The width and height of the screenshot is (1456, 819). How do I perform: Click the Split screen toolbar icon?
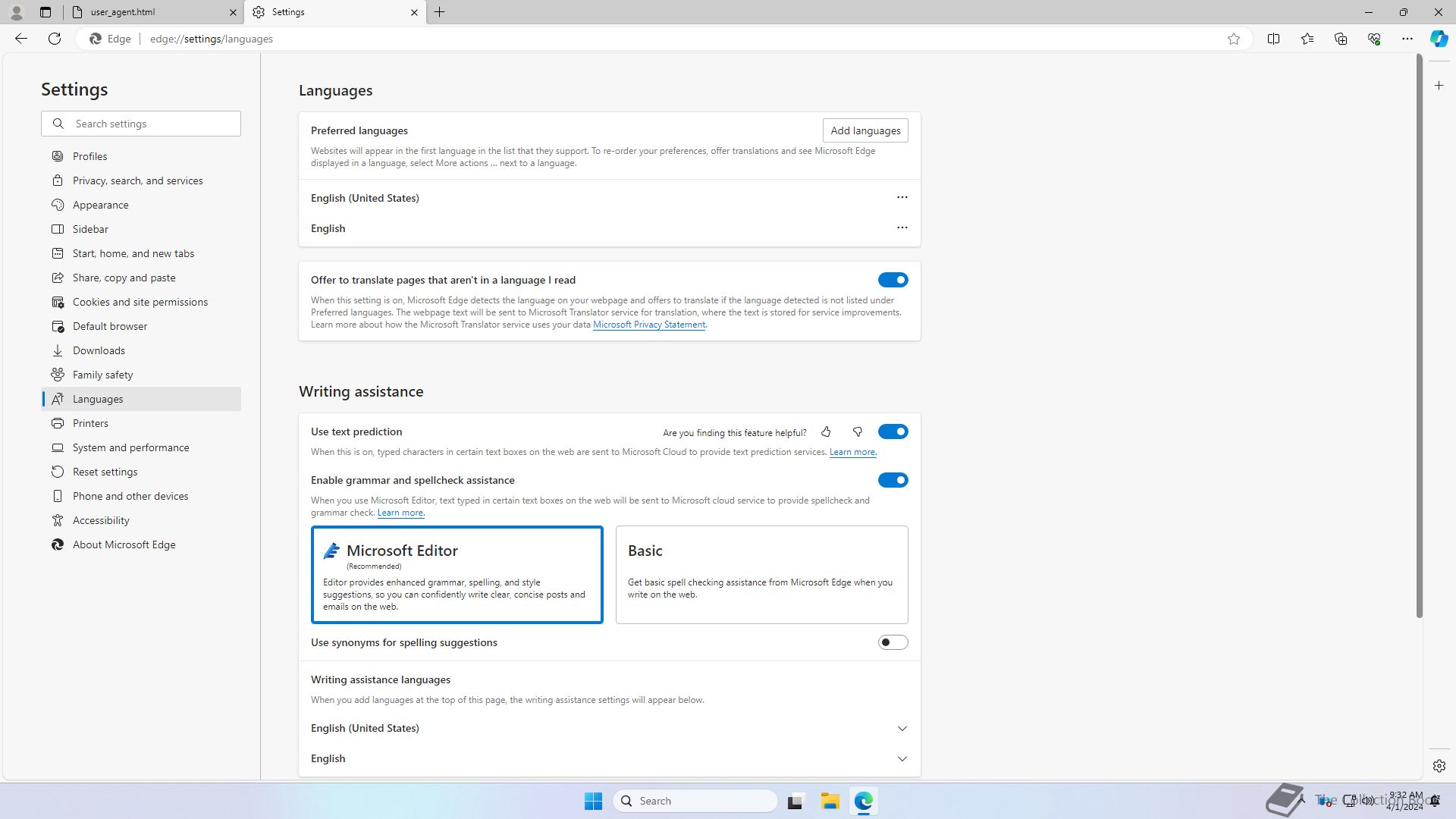click(1273, 39)
